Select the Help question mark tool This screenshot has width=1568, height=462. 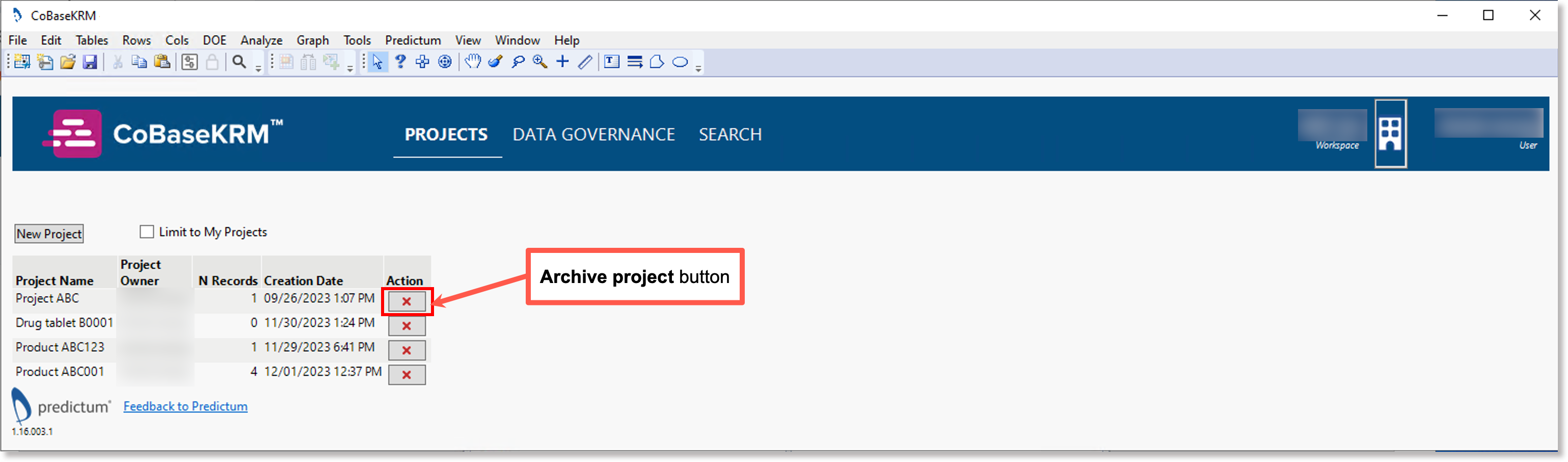tap(400, 62)
